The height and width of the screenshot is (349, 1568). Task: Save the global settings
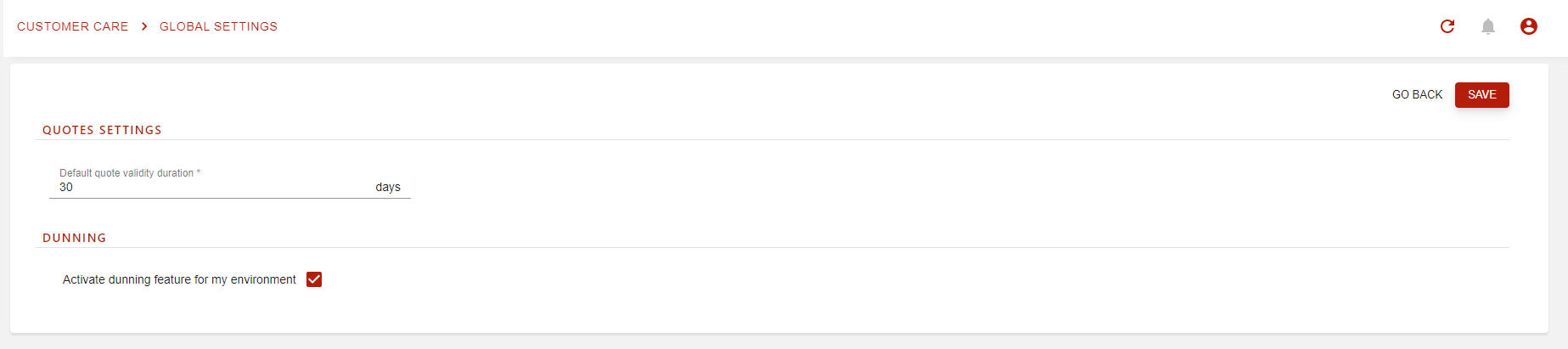[1481, 94]
